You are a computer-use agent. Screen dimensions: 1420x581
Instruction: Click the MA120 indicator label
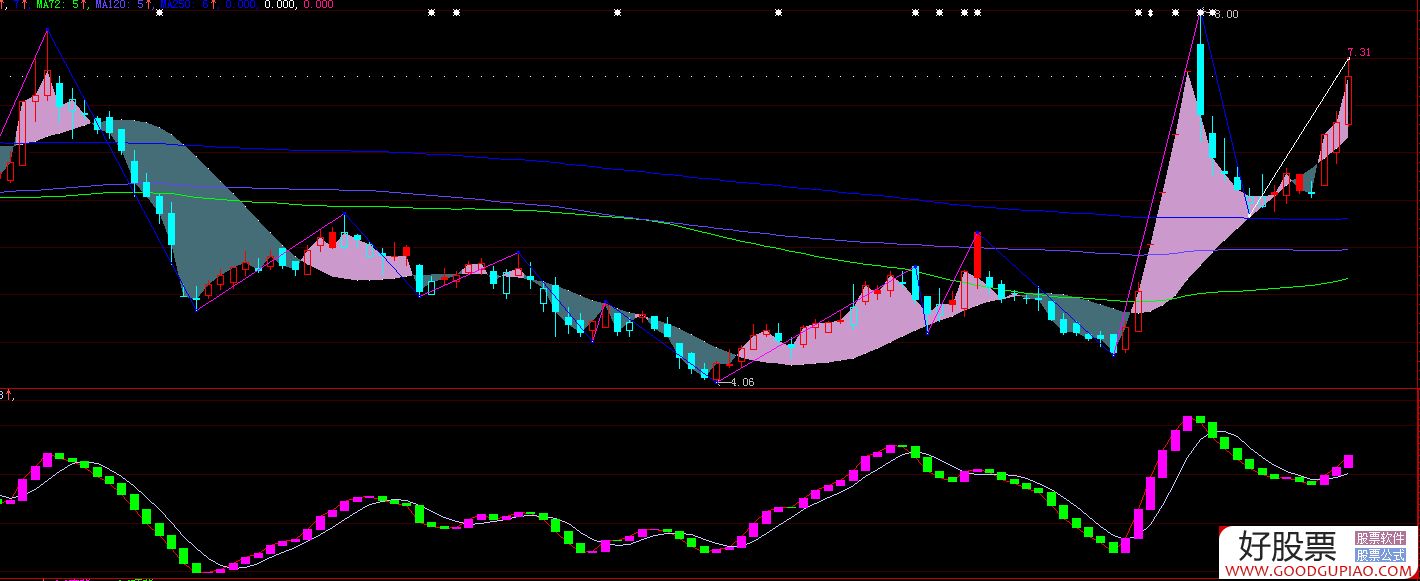pyautogui.click(x=120, y=5)
